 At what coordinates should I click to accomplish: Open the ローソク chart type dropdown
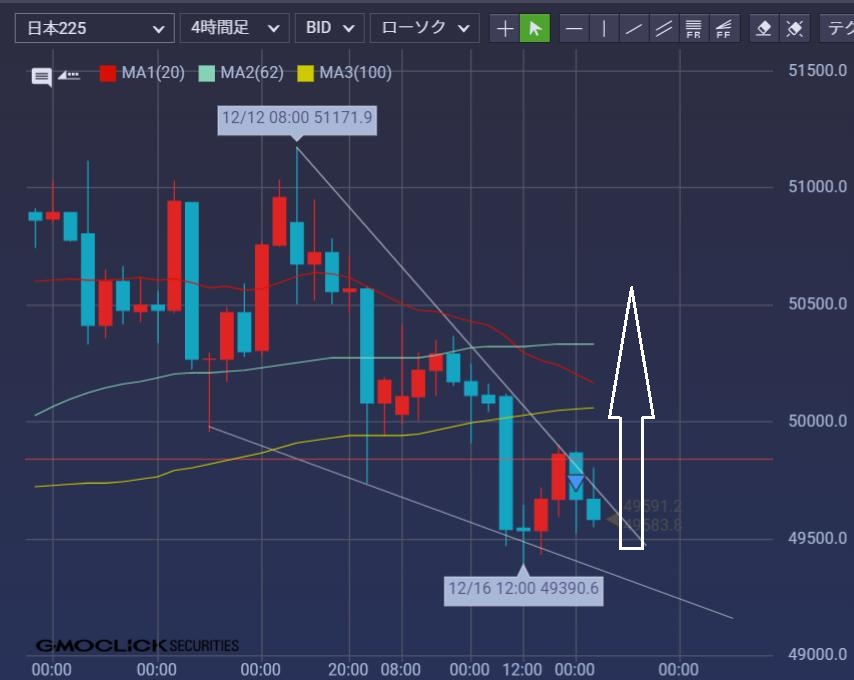[x=424, y=28]
